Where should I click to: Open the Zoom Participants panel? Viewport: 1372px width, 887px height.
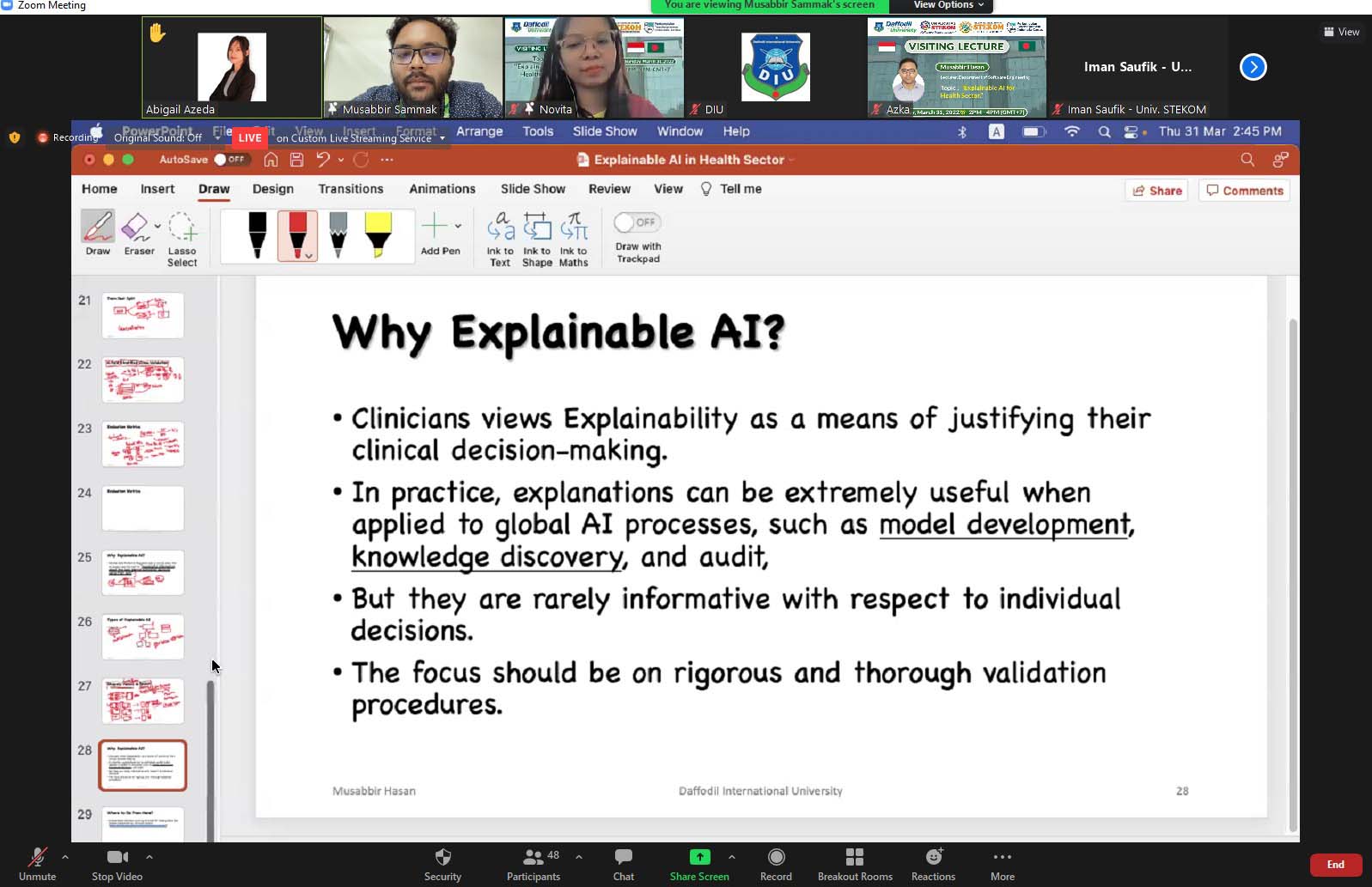click(534, 865)
